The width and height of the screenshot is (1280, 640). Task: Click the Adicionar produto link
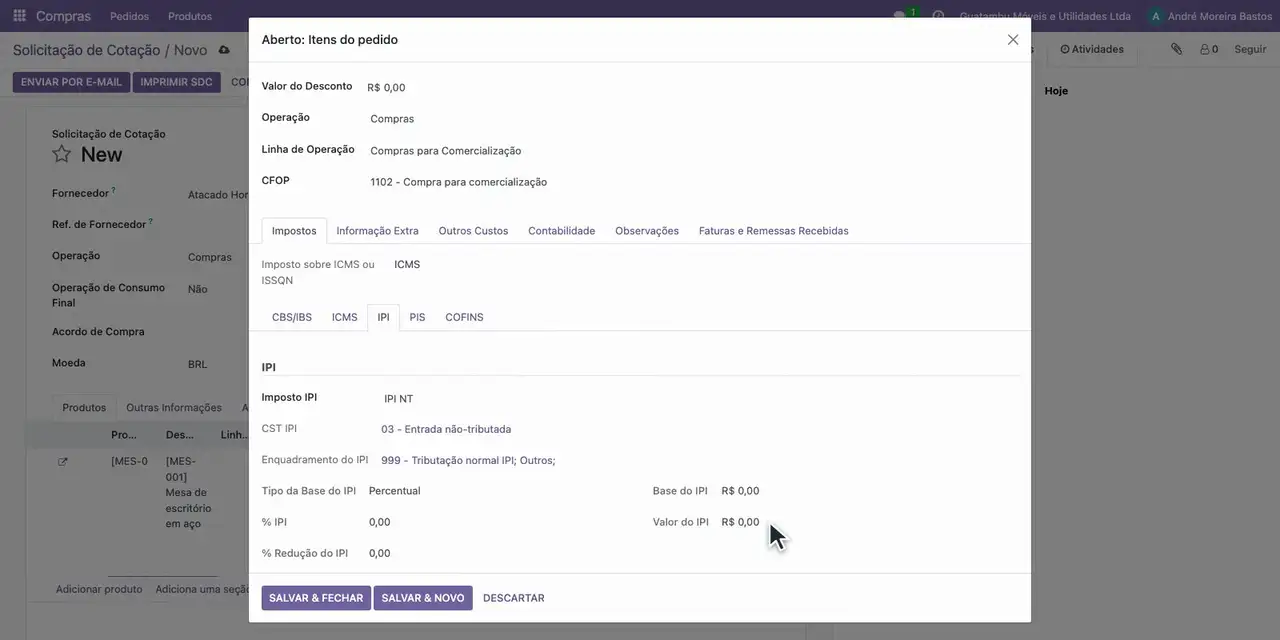point(99,589)
